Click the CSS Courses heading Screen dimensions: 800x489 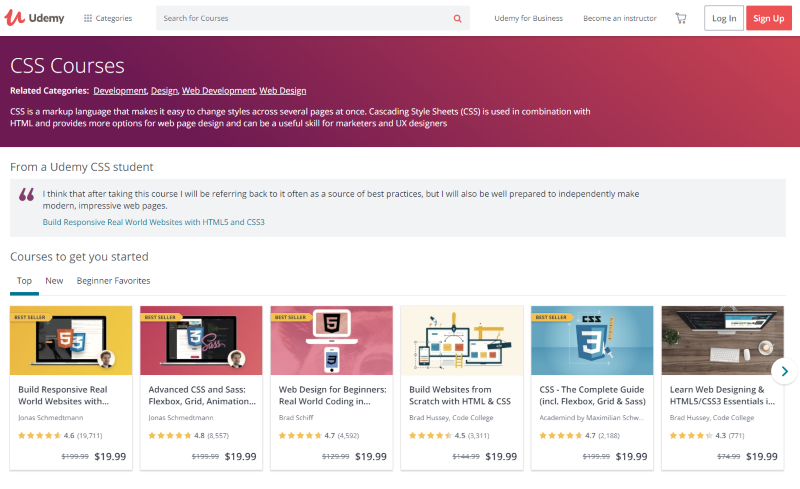67,66
